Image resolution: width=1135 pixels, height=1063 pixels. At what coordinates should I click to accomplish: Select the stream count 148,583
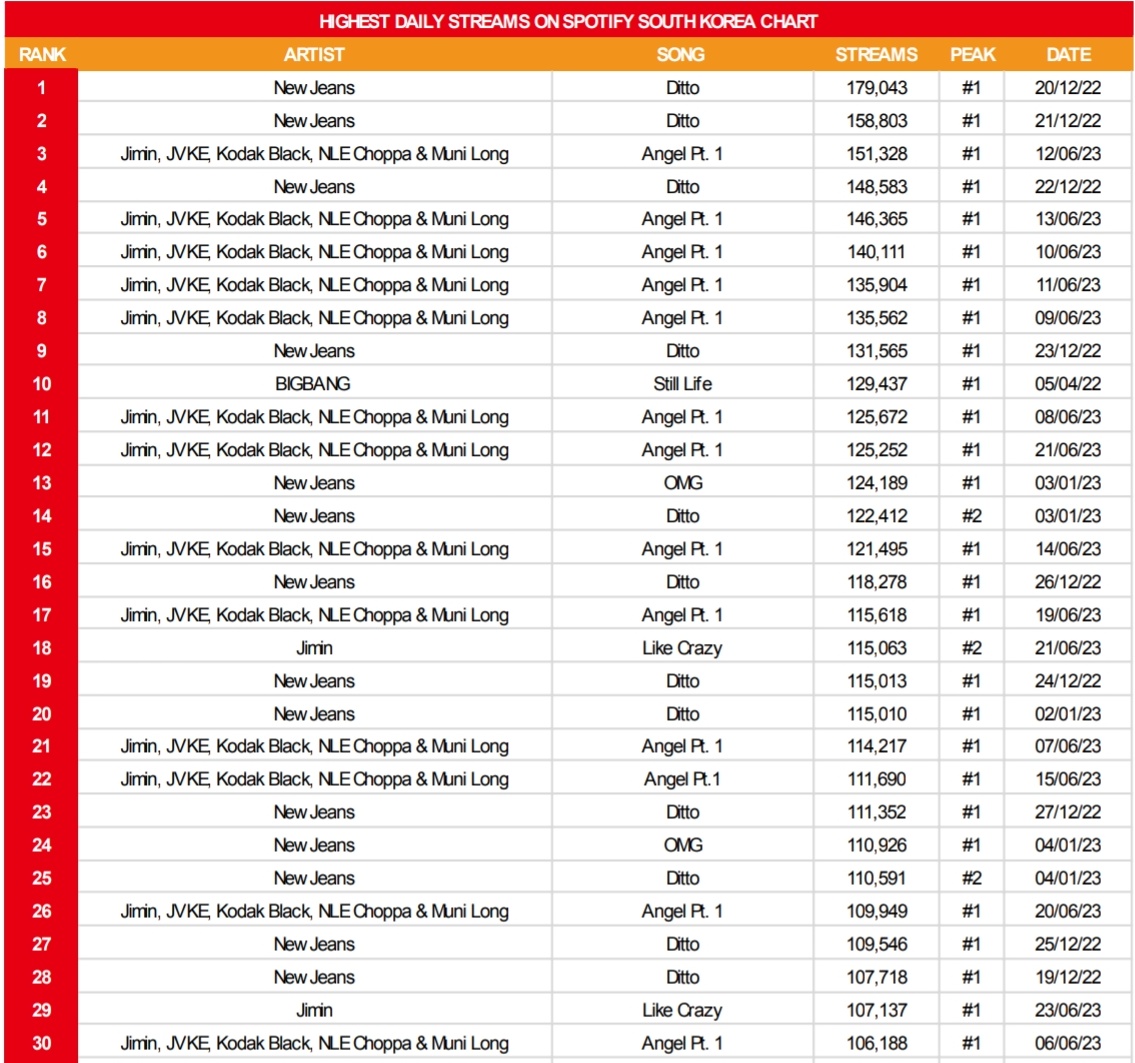(x=877, y=187)
